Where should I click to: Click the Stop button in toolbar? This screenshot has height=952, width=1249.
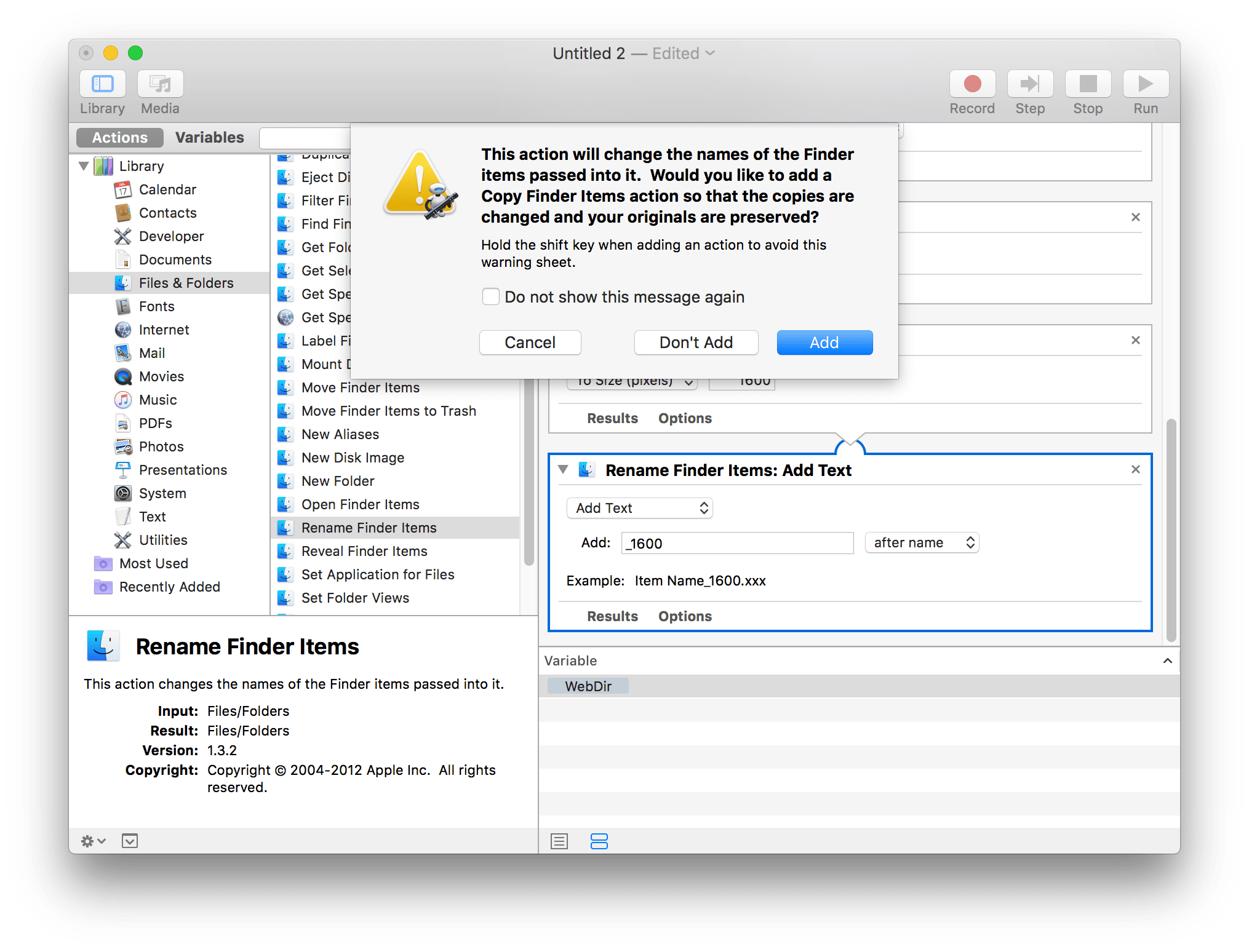1088,84
